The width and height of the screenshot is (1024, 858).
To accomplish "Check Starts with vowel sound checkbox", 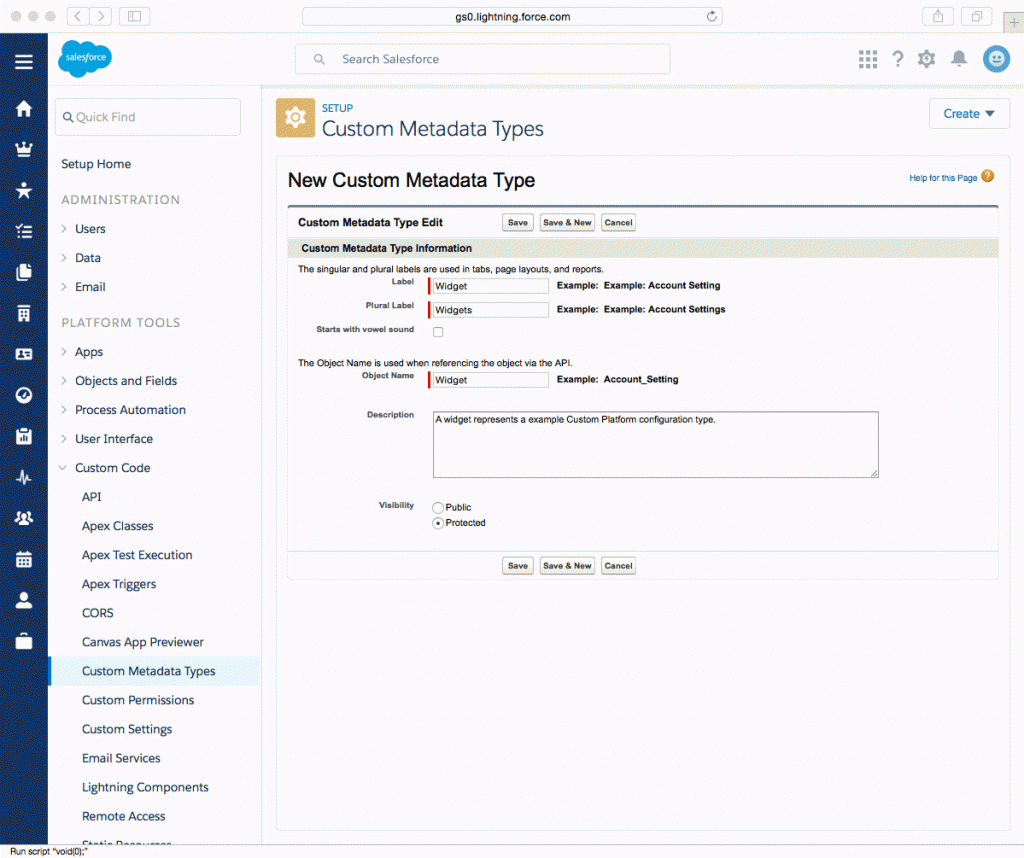I will (438, 332).
